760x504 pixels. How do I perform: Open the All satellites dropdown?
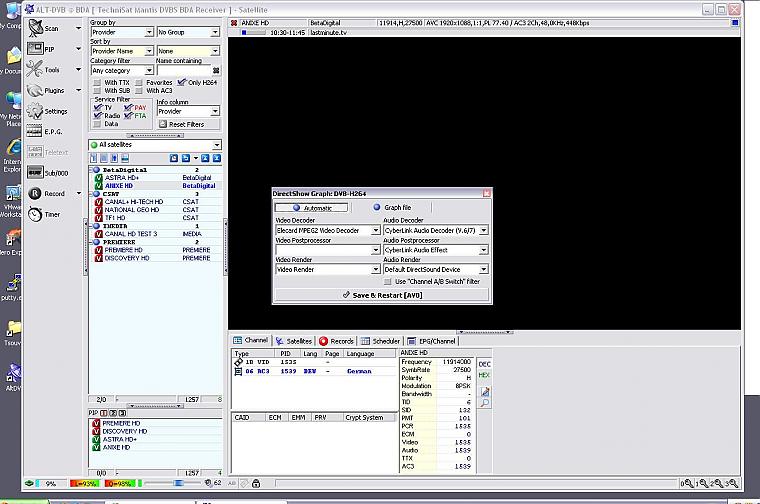pos(216,145)
